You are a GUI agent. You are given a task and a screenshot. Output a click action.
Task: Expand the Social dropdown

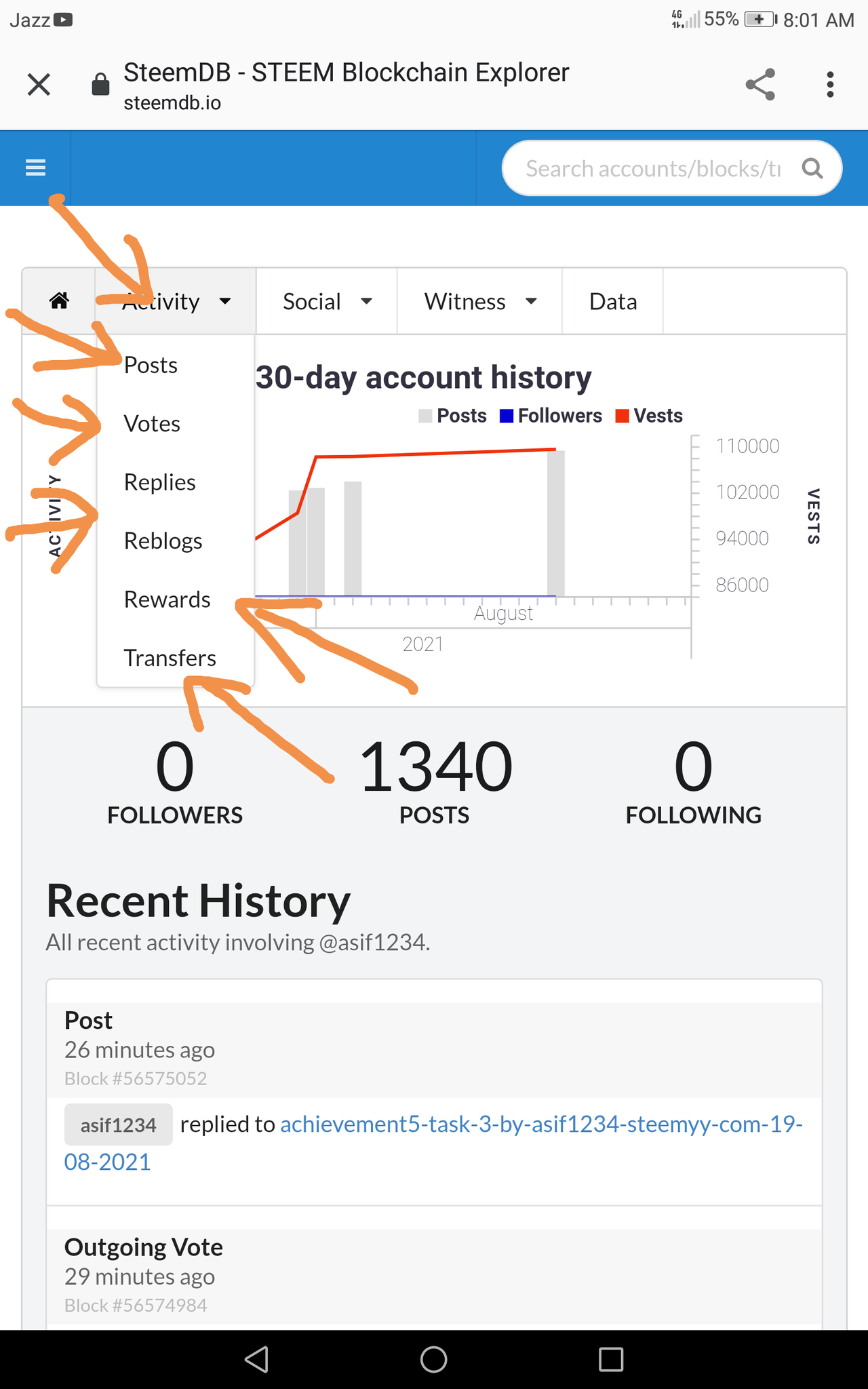pos(327,301)
